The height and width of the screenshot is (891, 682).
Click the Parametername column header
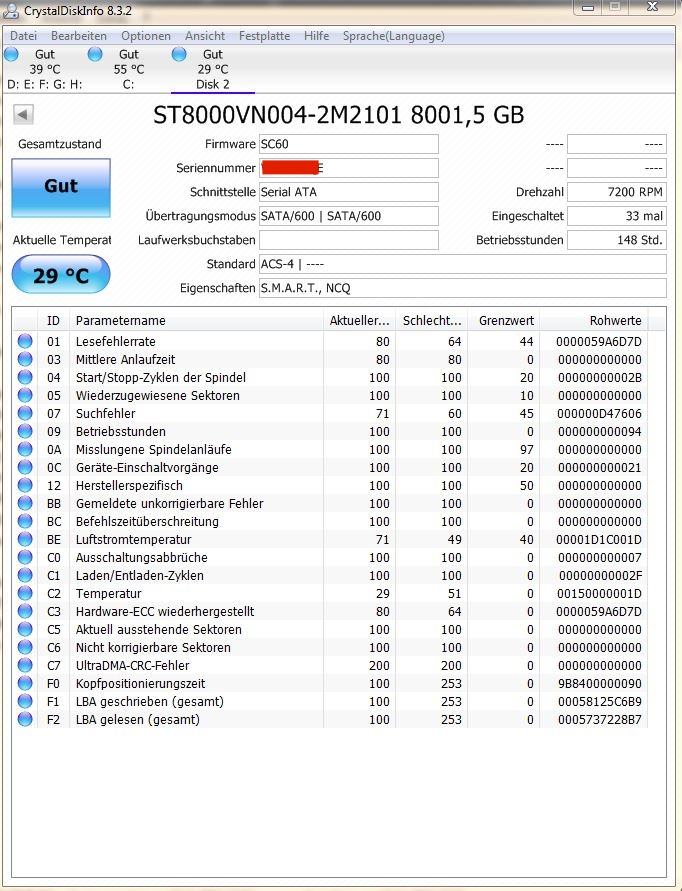tap(196, 320)
